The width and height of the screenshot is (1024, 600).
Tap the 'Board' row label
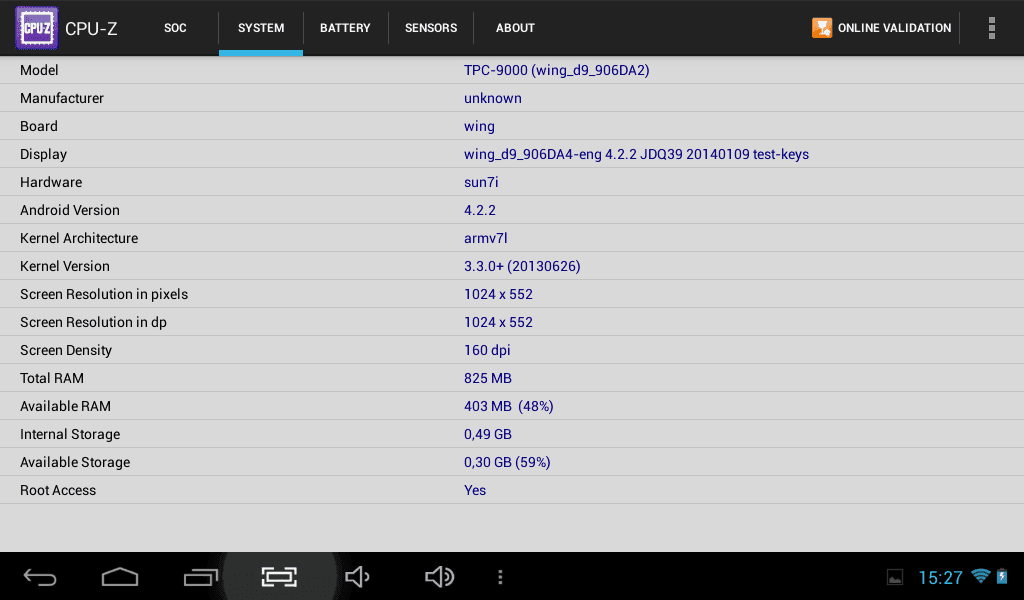[39, 127]
